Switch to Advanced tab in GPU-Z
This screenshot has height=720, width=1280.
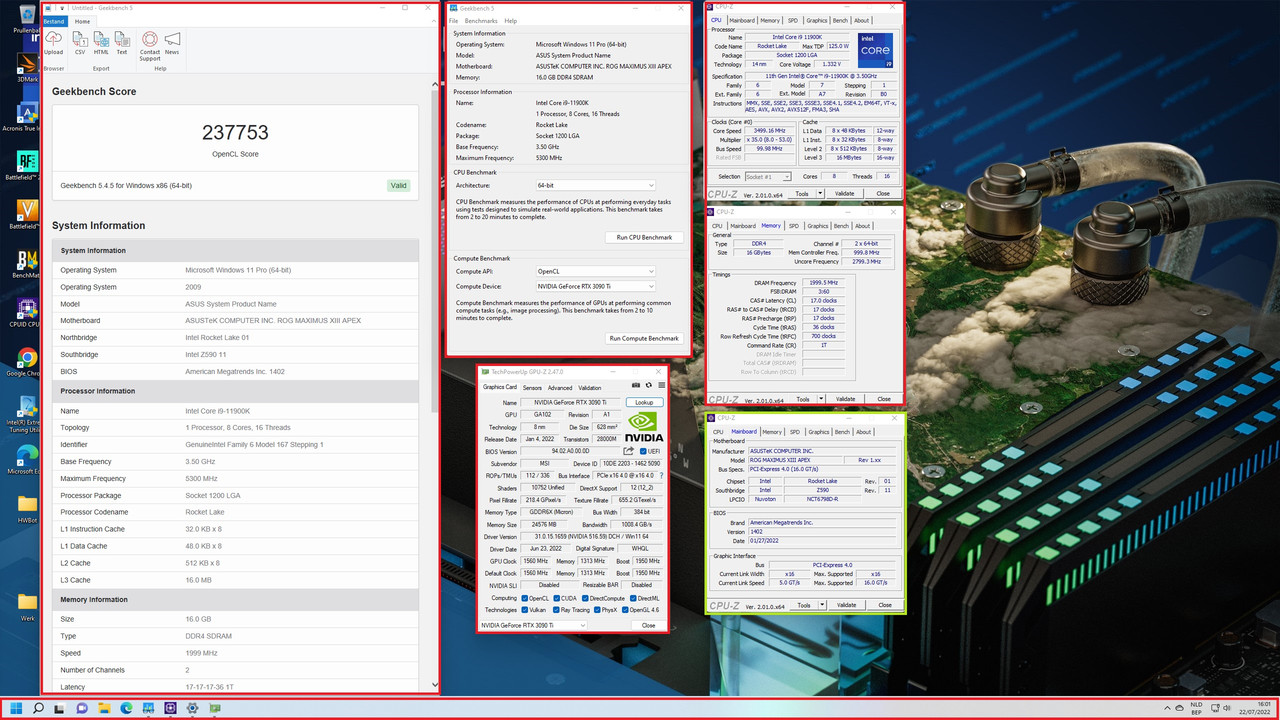[560, 388]
